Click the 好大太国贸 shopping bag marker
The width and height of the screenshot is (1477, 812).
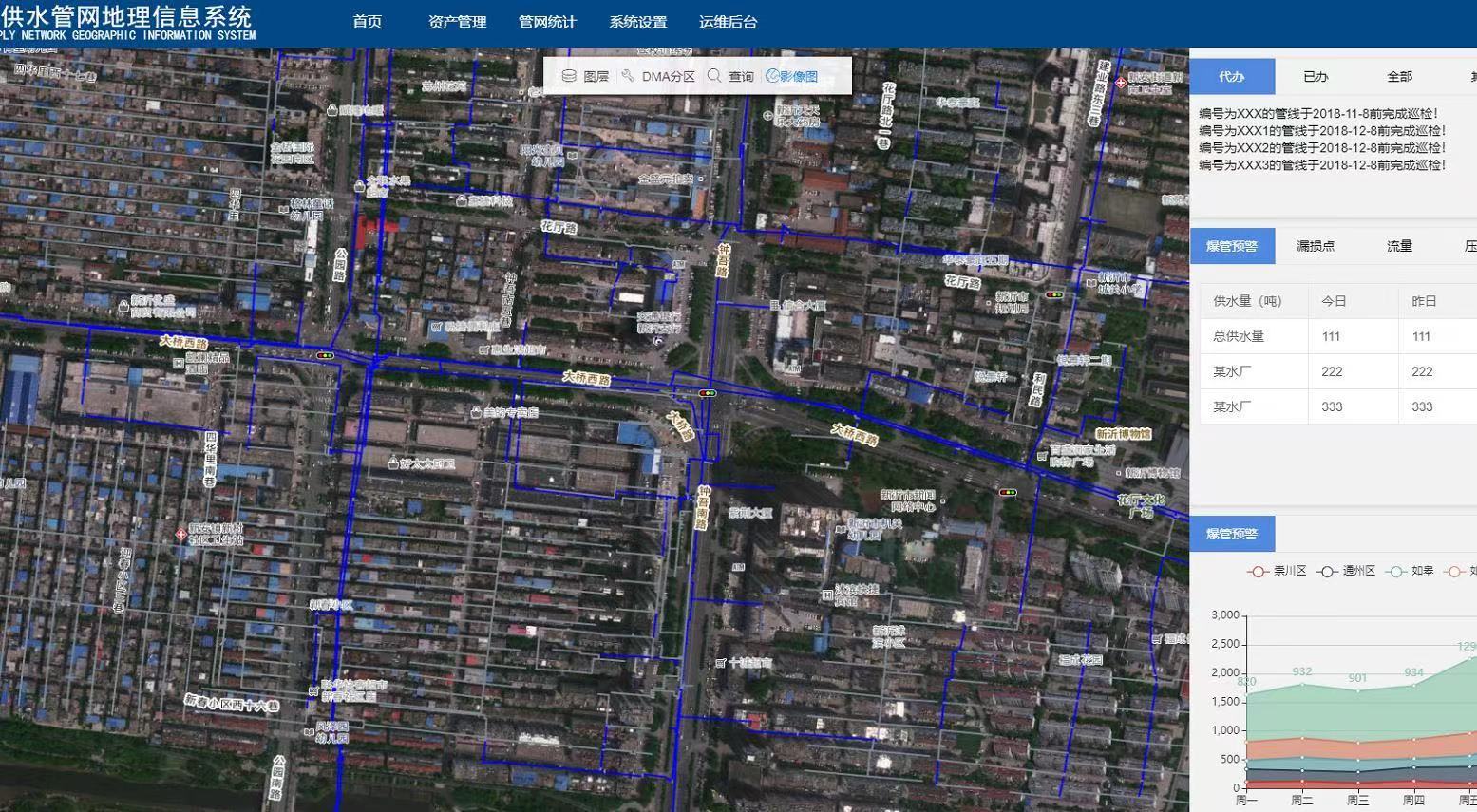point(392,463)
